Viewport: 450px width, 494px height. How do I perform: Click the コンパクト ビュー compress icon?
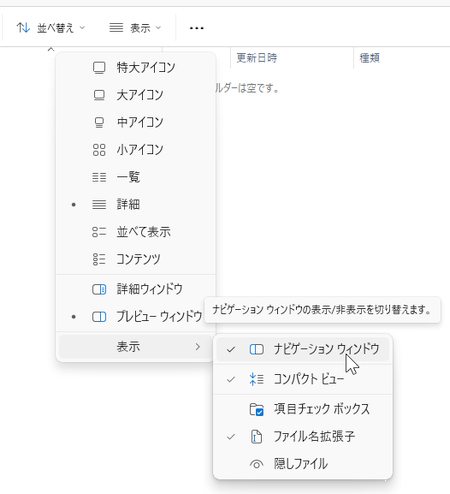[256, 379]
